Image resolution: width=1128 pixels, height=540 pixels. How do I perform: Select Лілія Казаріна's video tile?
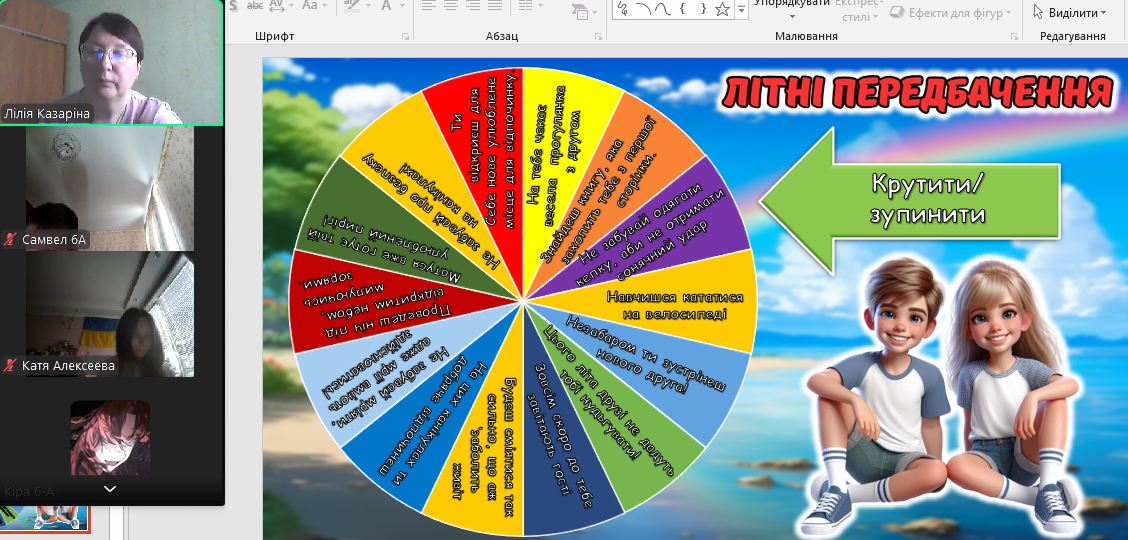(112, 62)
